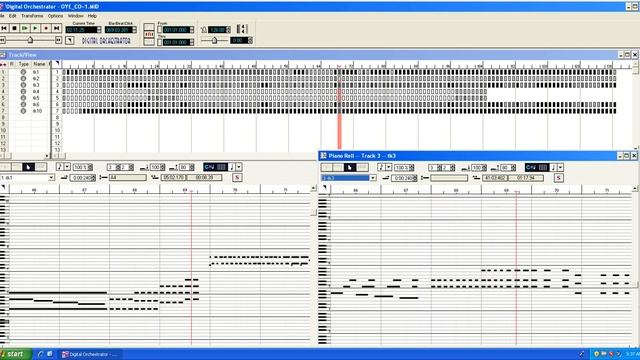Open the time signature meter icon
Screen dimensions: 640x360
click(242, 29)
